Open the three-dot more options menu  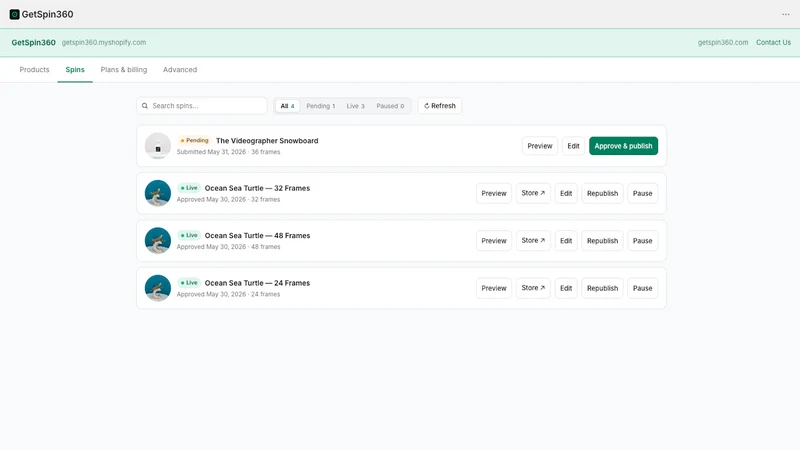coord(785,14)
